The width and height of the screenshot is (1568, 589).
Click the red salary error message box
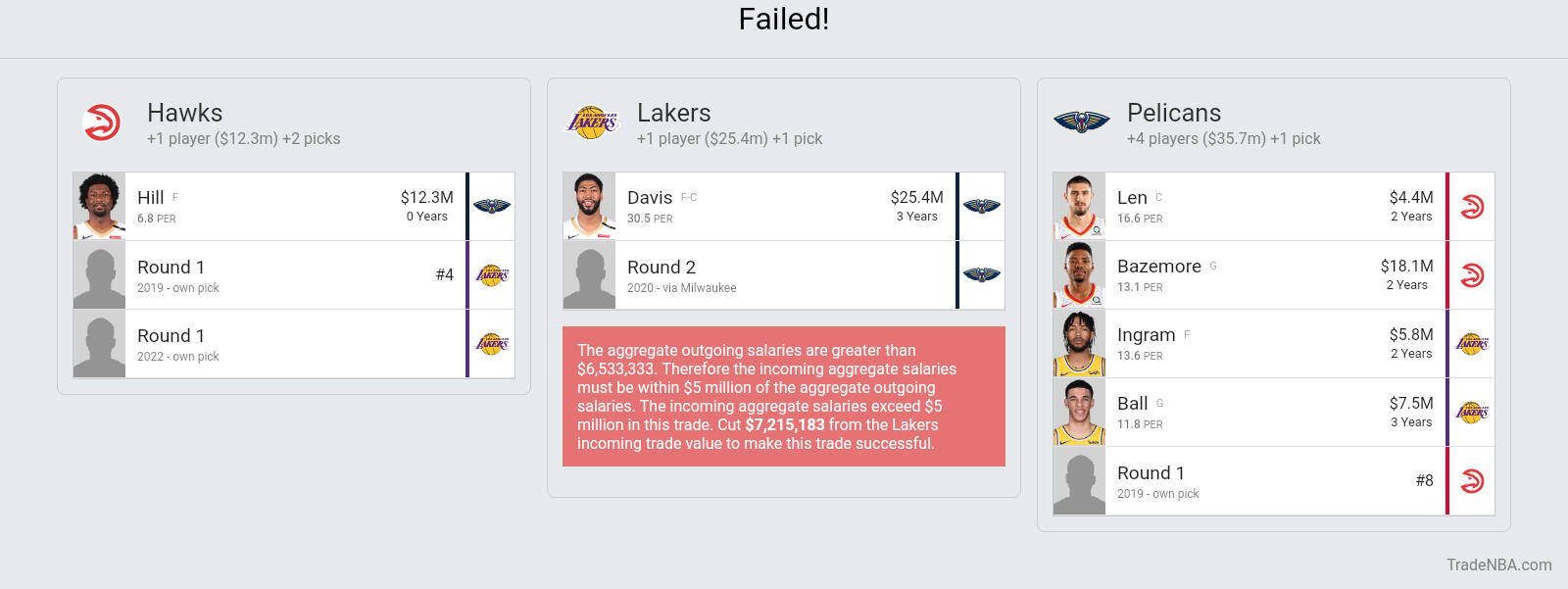point(783,396)
